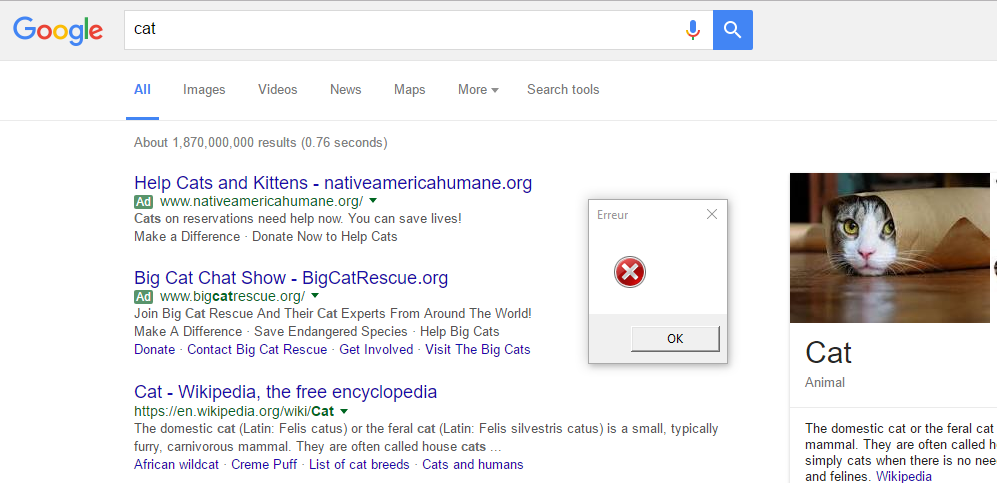Viewport: 997px width, 483px height.
Task: Go to the News tab
Action: point(345,90)
